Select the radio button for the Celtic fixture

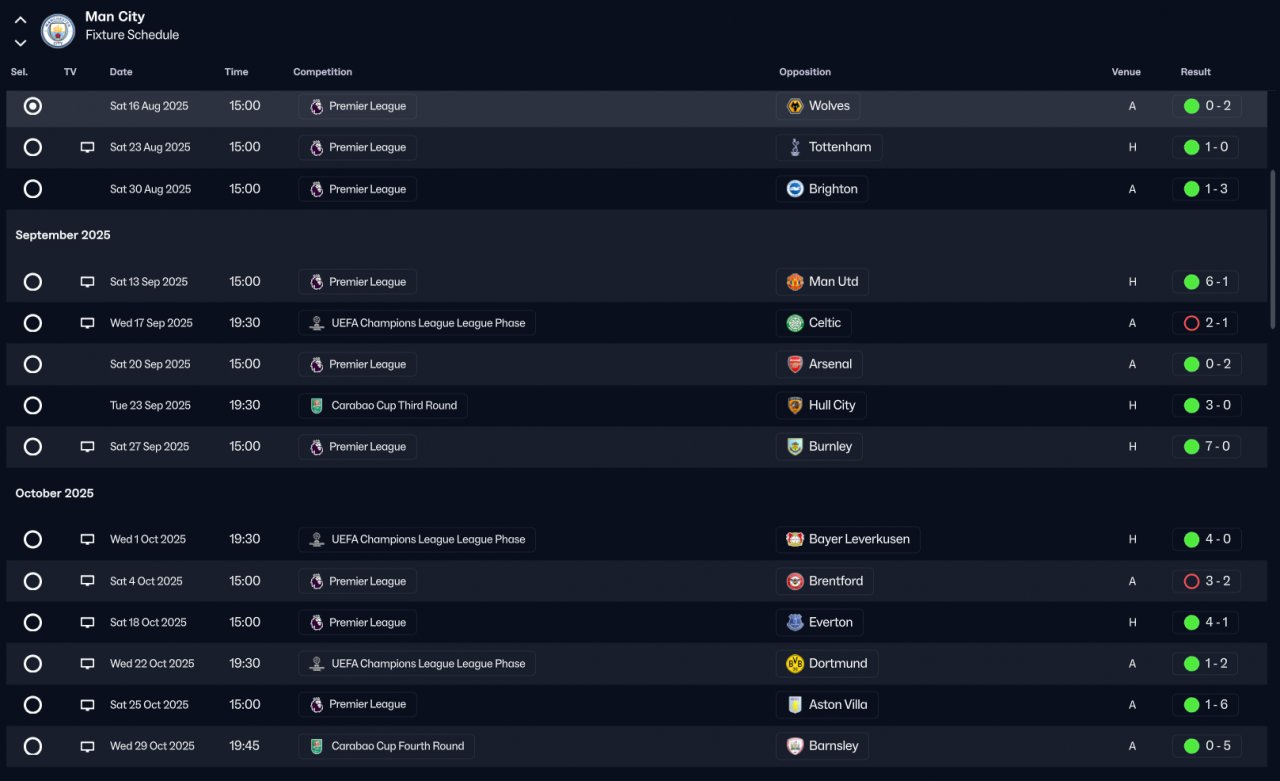click(33, 323)
